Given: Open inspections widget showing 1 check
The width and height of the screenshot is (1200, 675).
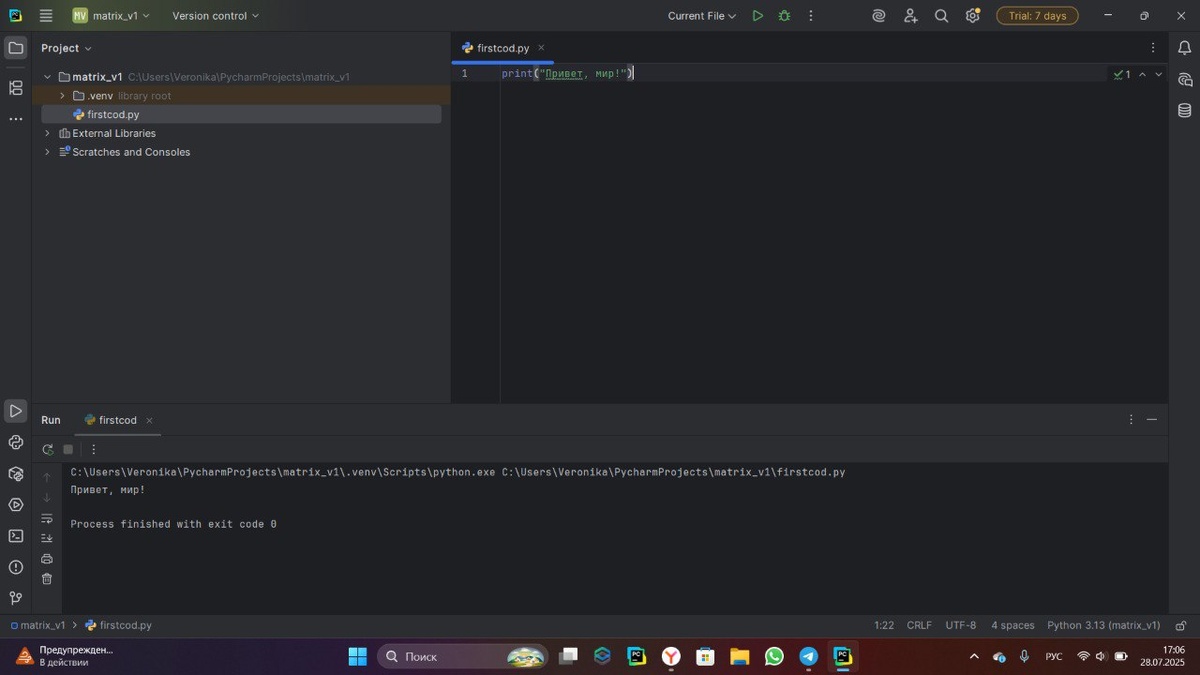Looking at the screenshot, I should 1122,75.
